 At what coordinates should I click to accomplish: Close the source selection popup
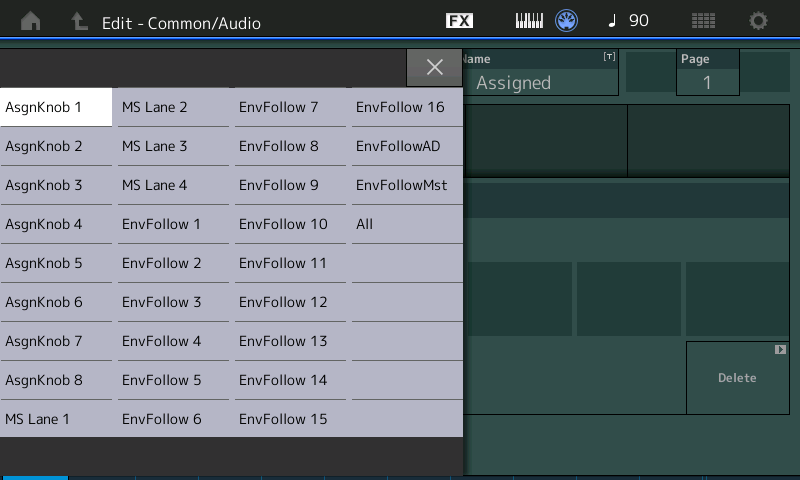click(434, 67)
